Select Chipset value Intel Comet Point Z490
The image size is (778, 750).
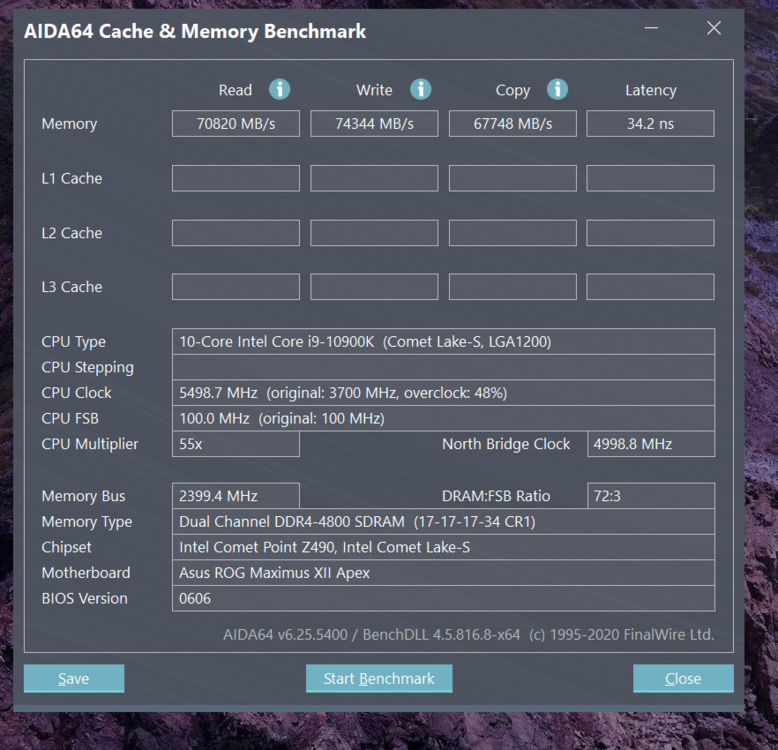click(444, 547)
